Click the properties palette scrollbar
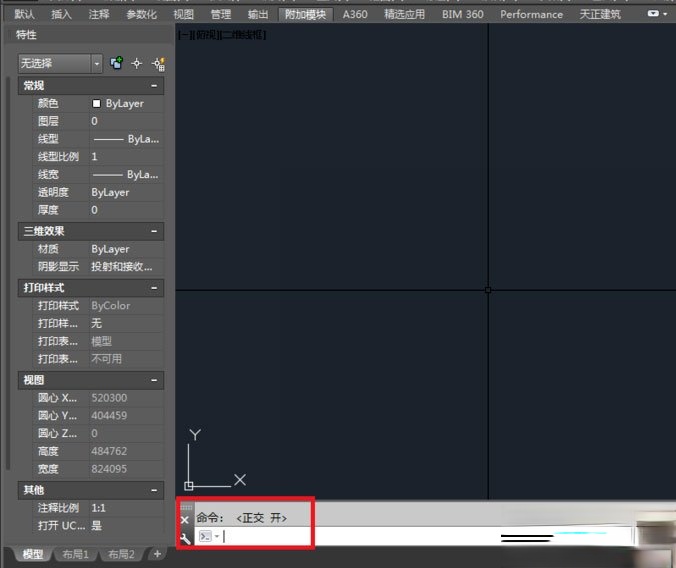The image size is (676, 568). click(x=7, y=273)
